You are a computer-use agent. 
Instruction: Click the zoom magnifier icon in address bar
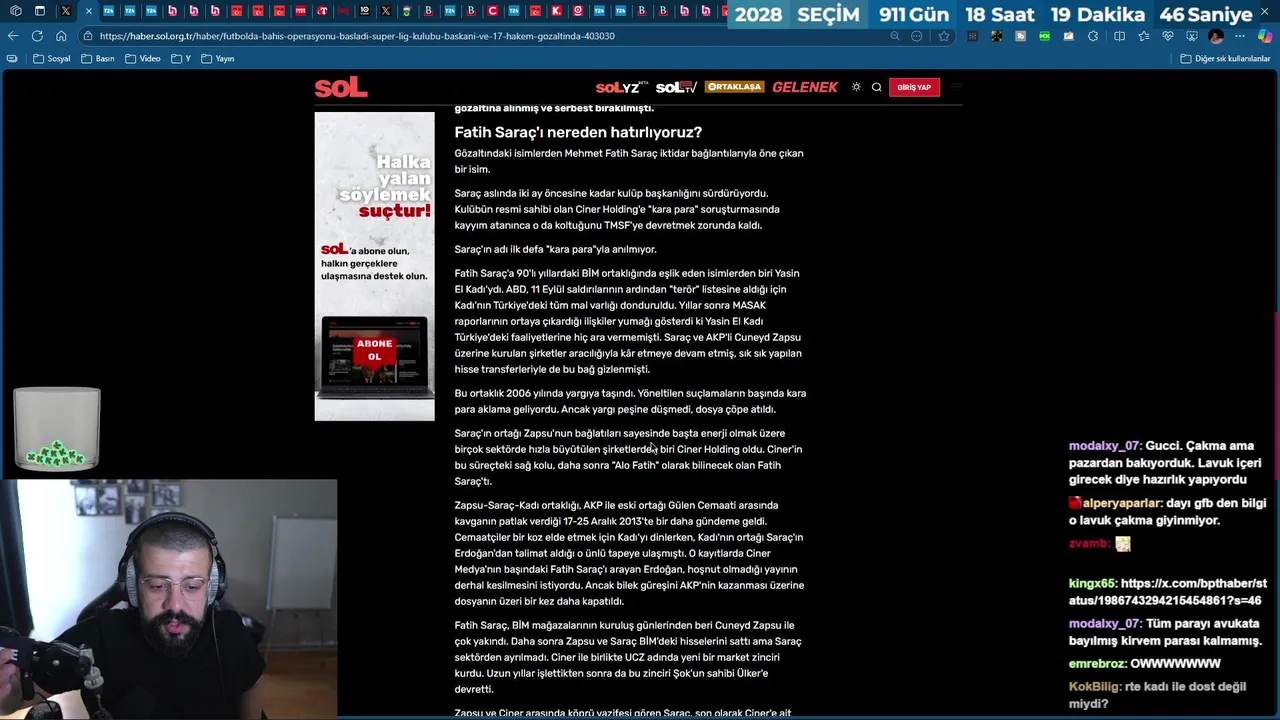click(x=895, y=36)
